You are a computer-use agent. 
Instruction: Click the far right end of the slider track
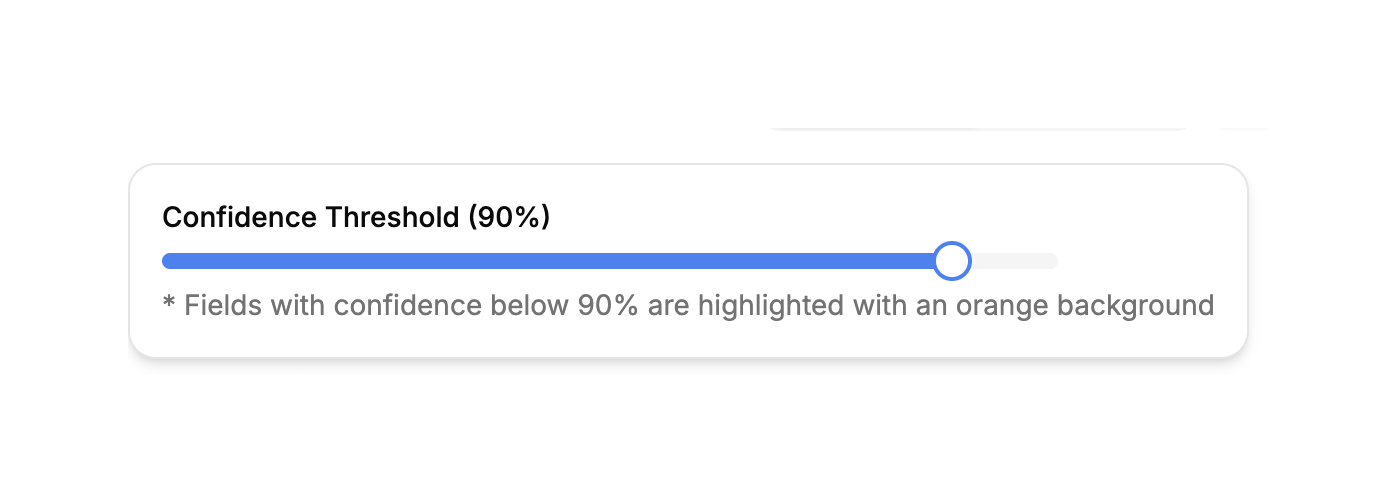(1053, 261)
